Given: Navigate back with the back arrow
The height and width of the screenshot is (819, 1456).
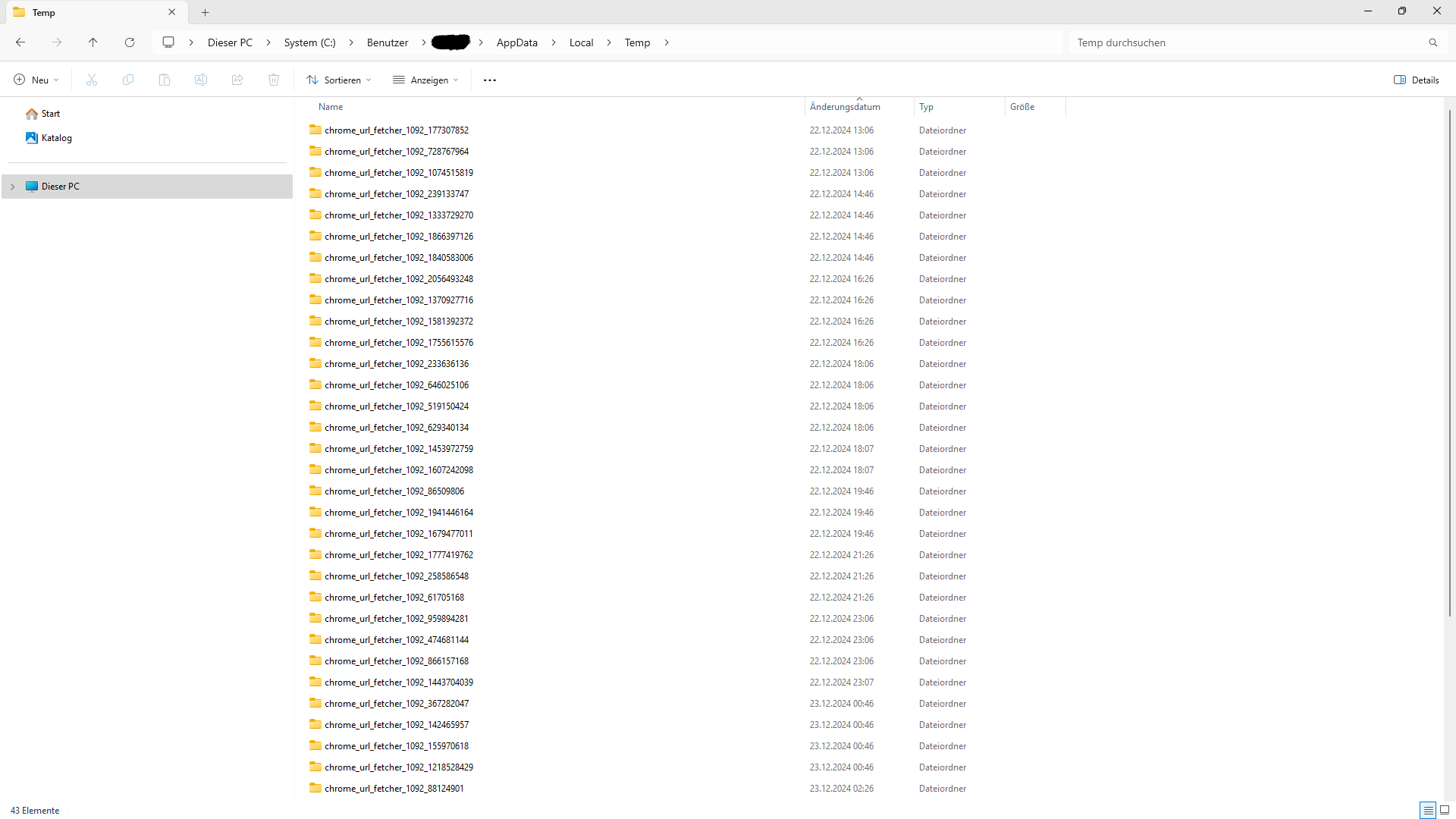Looking at the screenshot, I should pos(20,42).
